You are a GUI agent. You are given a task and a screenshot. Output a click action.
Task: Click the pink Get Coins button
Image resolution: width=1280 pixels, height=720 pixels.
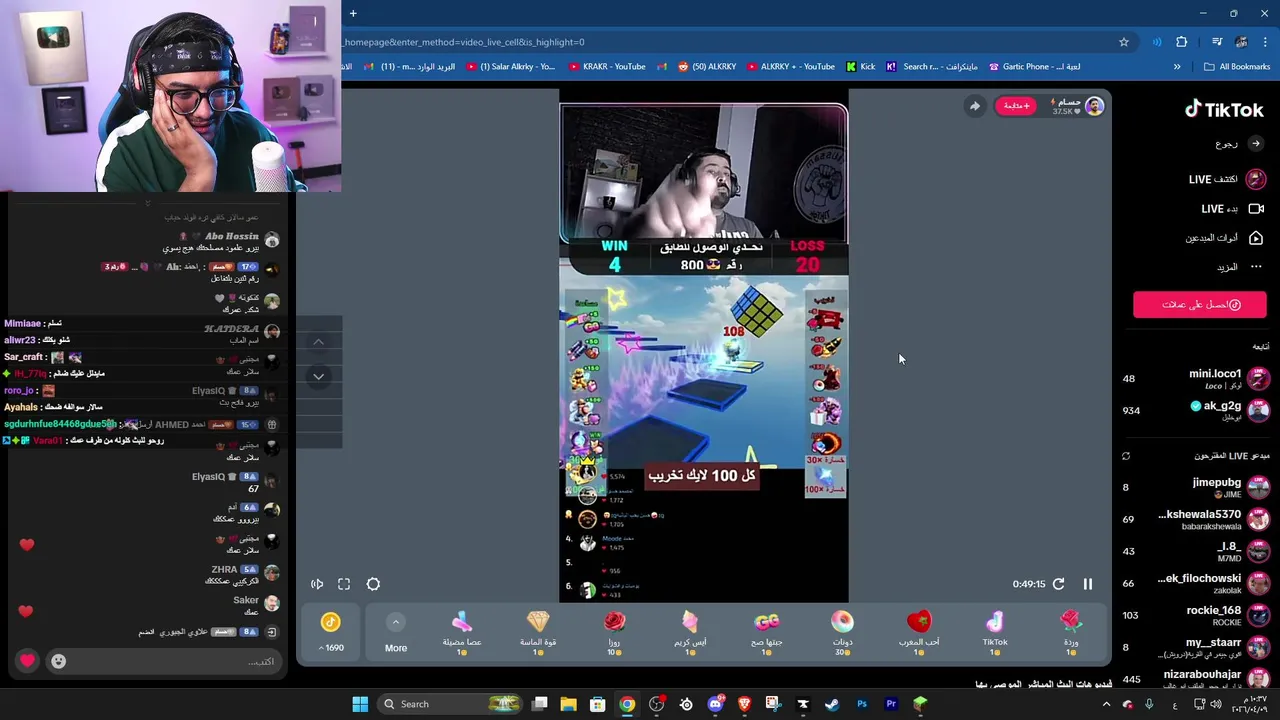pos(1200,305)
